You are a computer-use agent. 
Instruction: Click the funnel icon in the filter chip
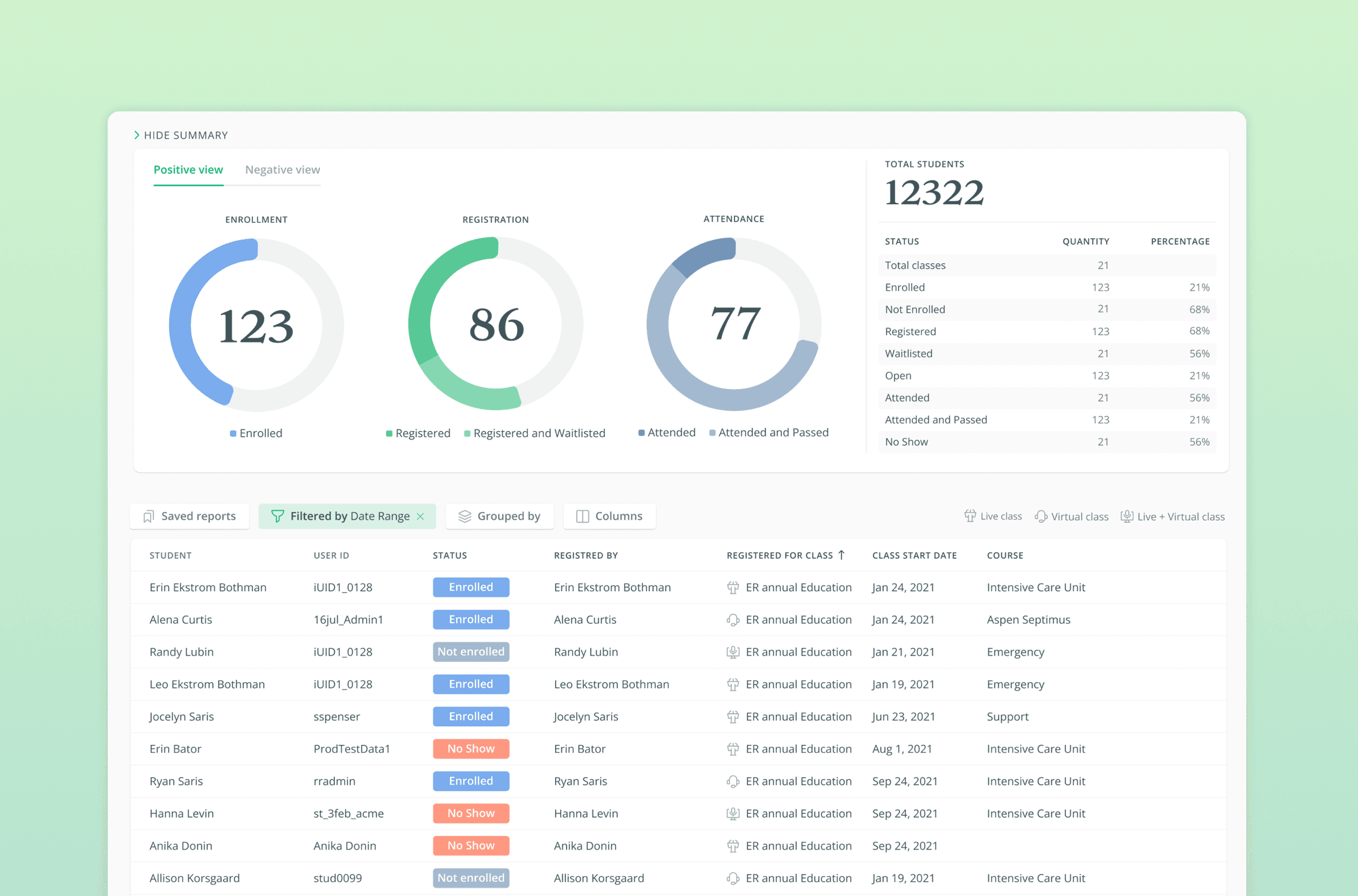[x=277, y=516]
